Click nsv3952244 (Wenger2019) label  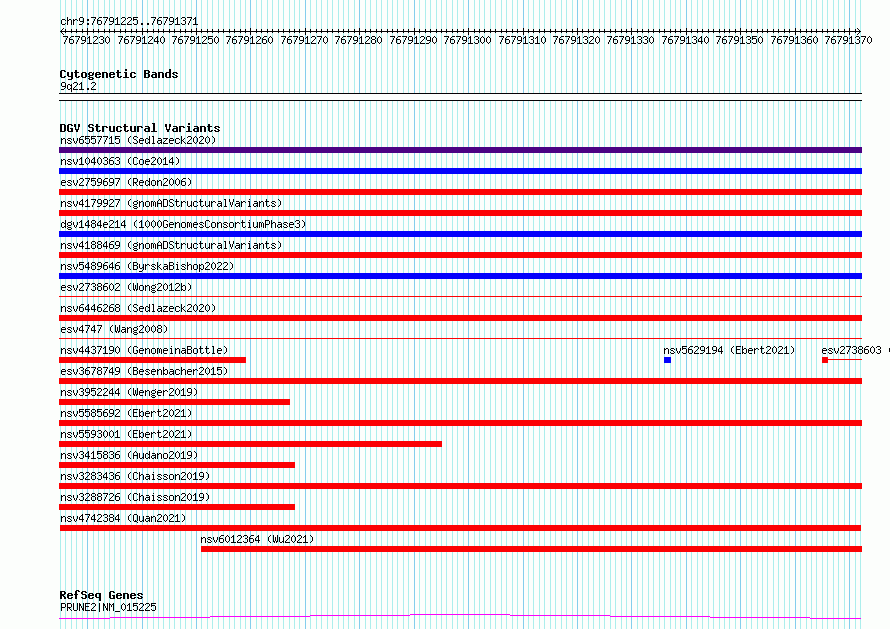pyautogui.click(x=129, y=392)
